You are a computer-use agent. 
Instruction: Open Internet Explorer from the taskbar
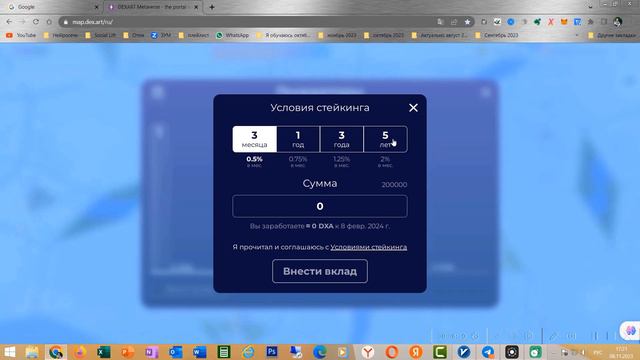point(248,352)
